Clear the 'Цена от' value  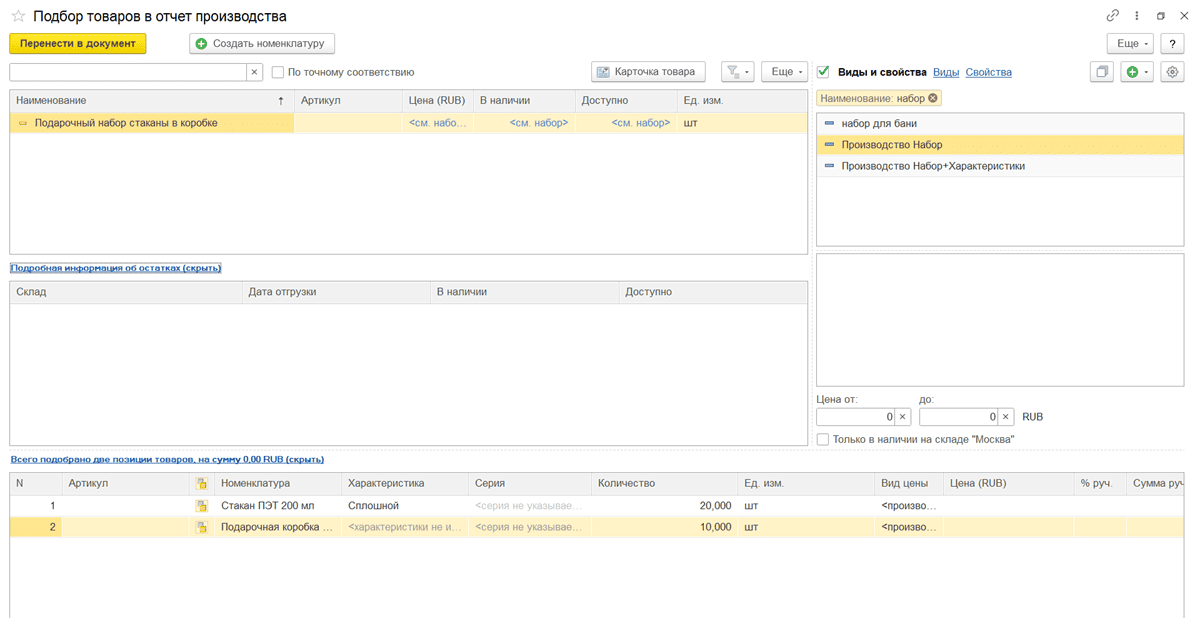pyautogui.click(x=902, y=417)
